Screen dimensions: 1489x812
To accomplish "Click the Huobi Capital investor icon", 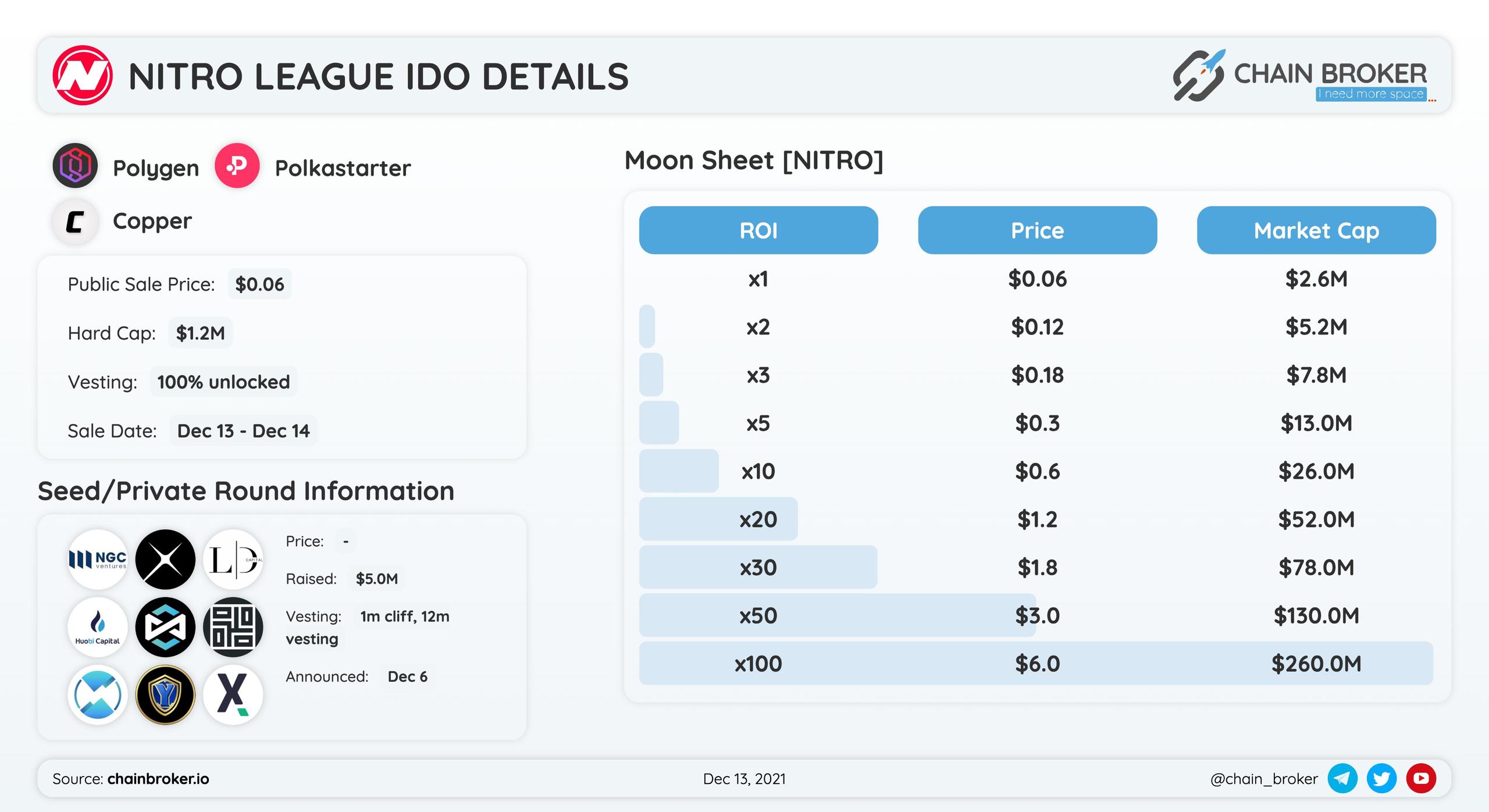I will (96, 628).
